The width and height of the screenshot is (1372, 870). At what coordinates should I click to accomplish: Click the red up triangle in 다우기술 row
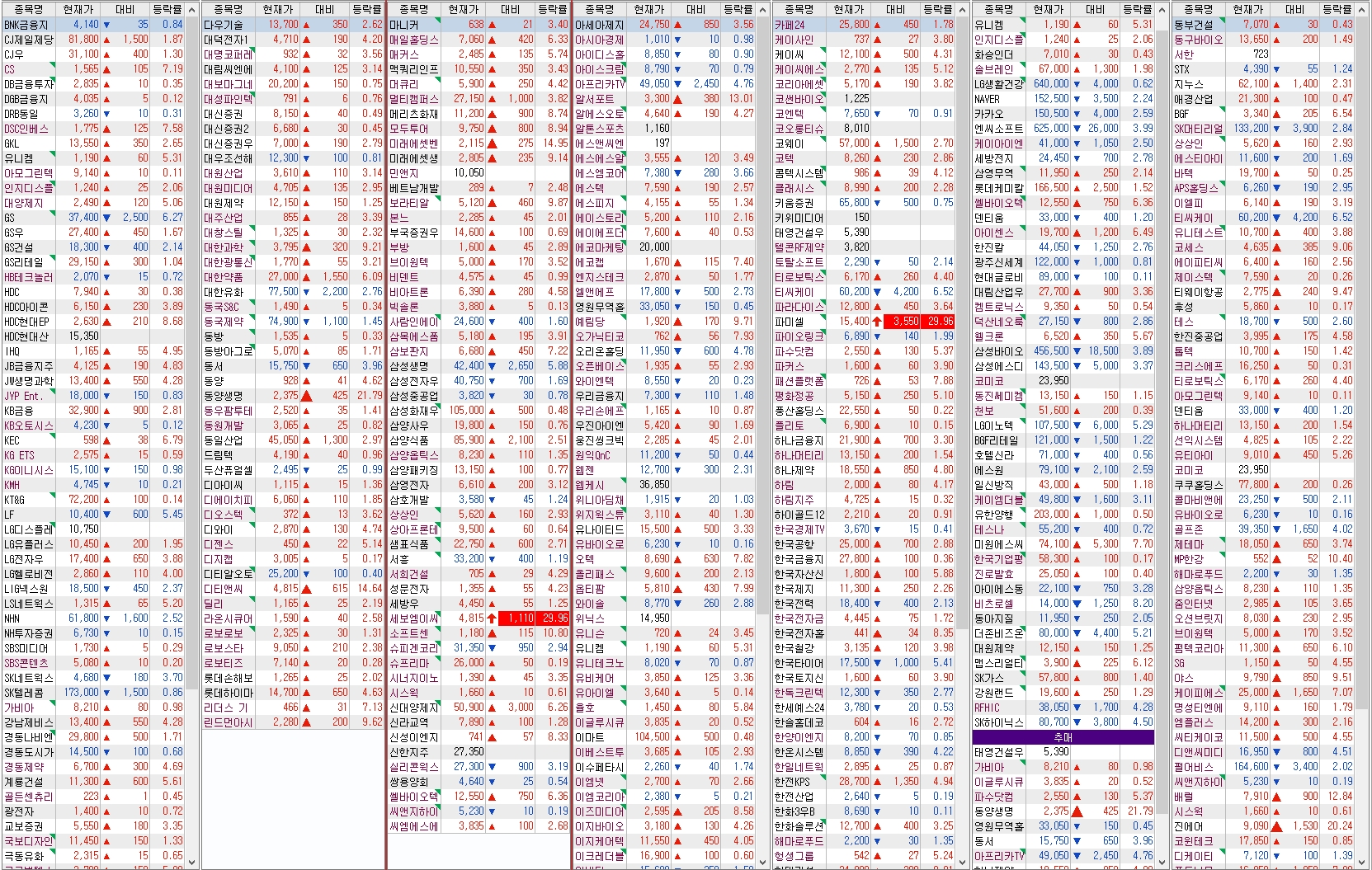[306, 25]
